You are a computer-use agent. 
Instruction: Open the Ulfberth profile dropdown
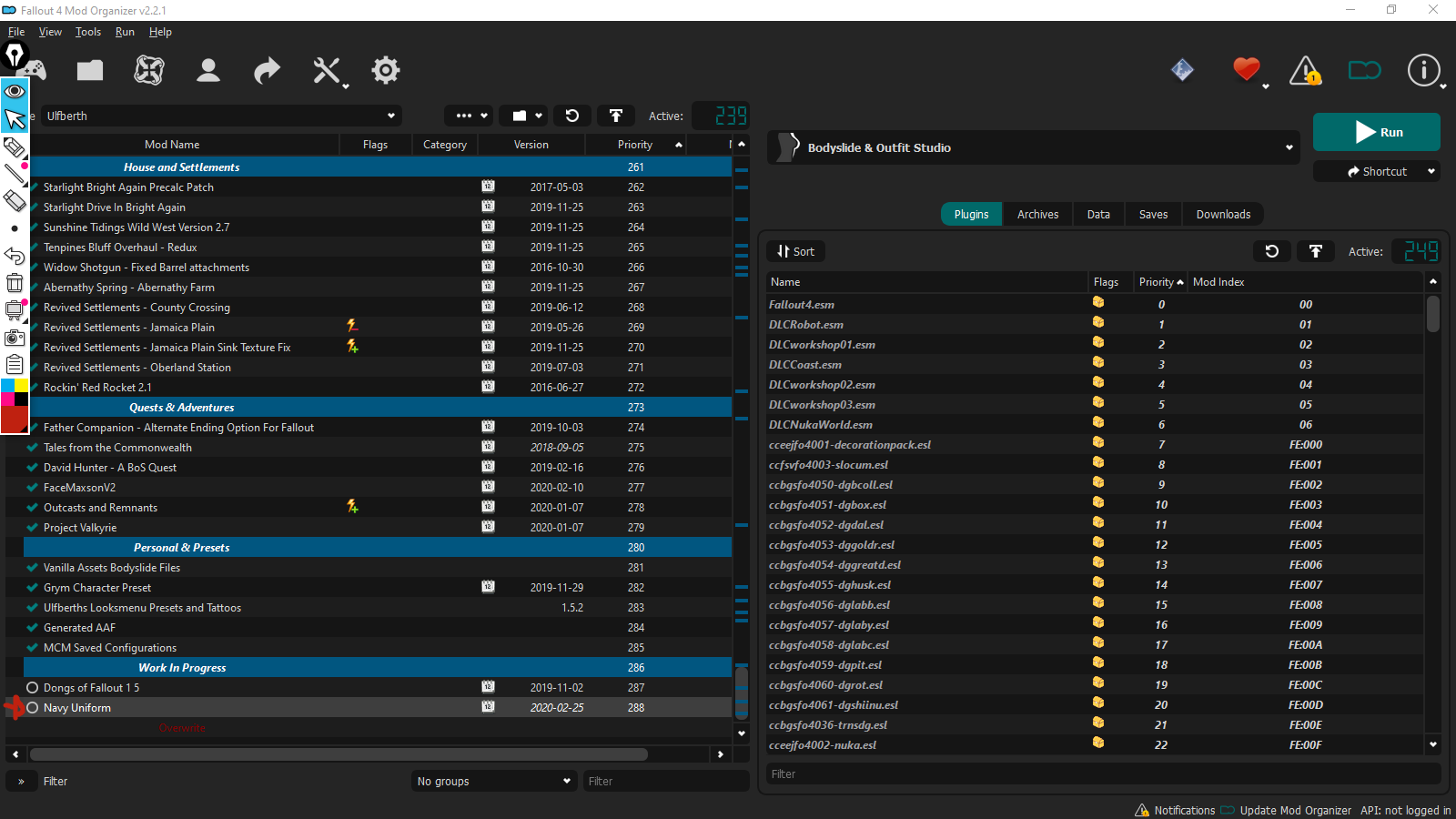pyautogui.click(x=221, y=116)
